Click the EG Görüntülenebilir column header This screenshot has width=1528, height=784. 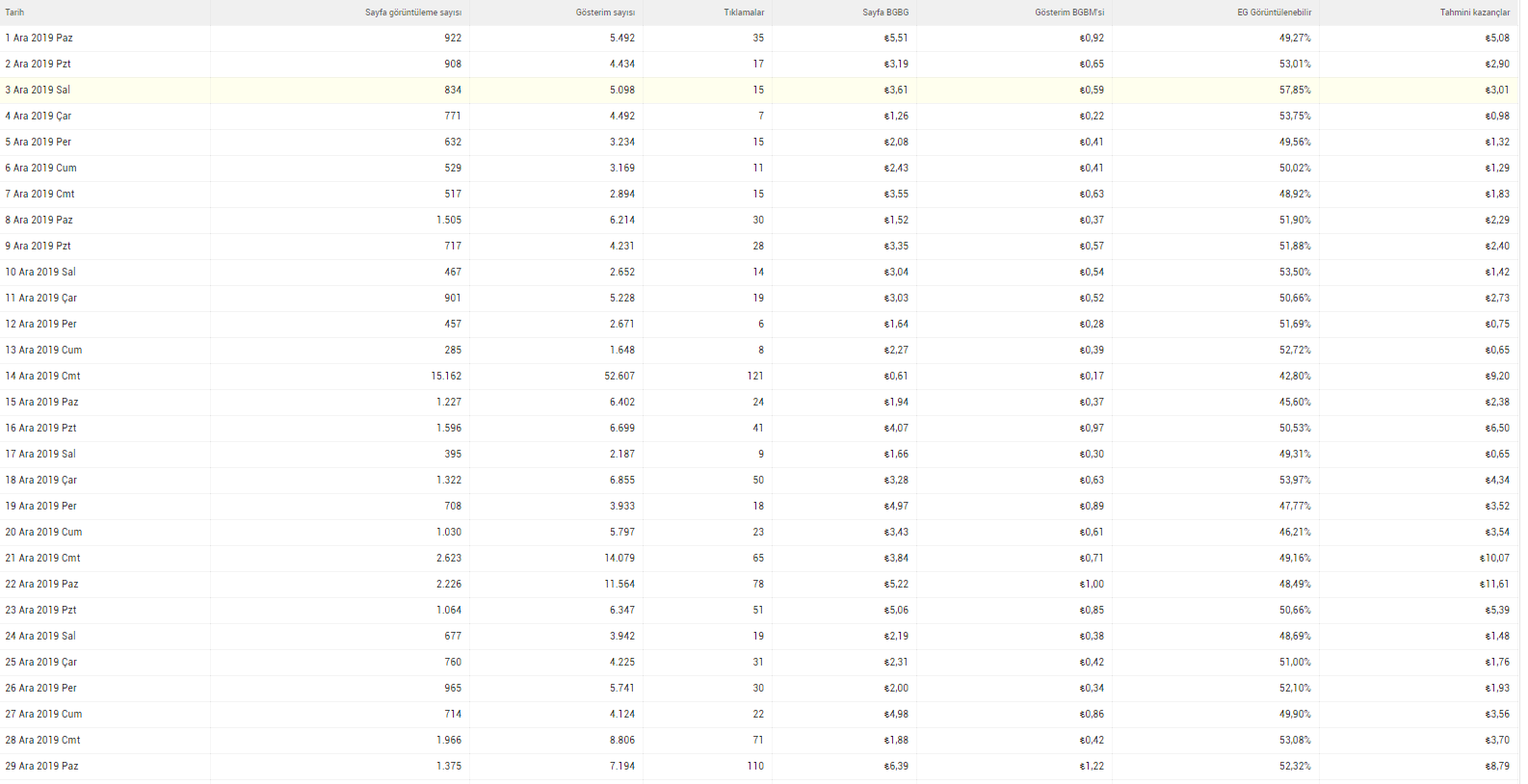point(1274,13)
